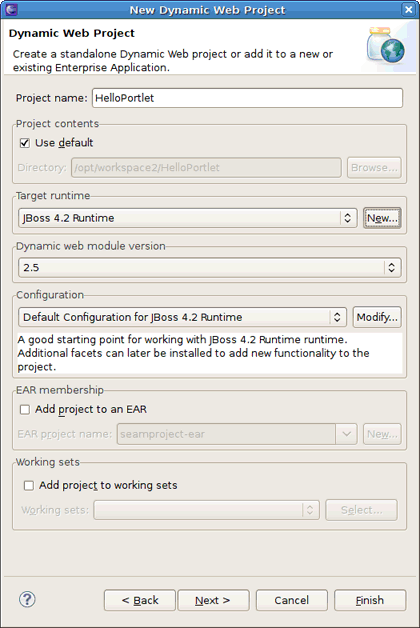Click the EAR project name dropdown arrow
The width and height of the screenshot is (420, 628).
click(x=346, y=434)
